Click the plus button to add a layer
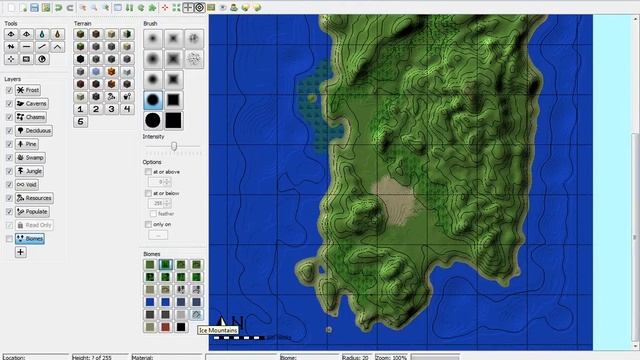The height and width of the screenshot is (360, 640). tap(20, 252)
